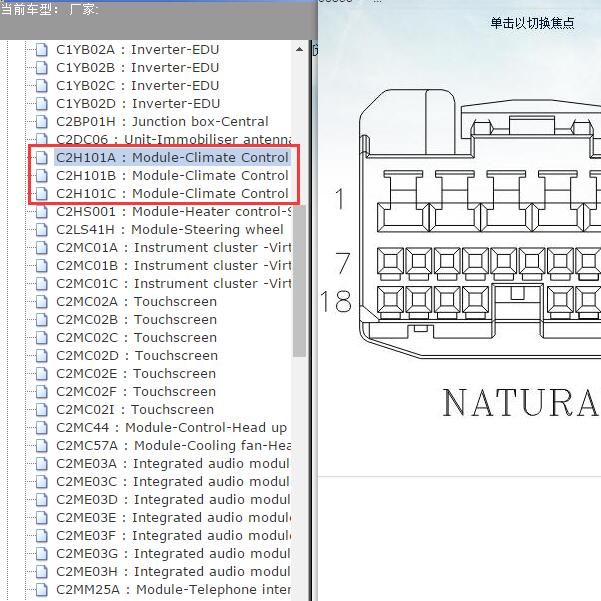Select C2MC57A : Module-Cooling fan
Viewport: 601px width, 601px height.
click(x=174, y=446)
